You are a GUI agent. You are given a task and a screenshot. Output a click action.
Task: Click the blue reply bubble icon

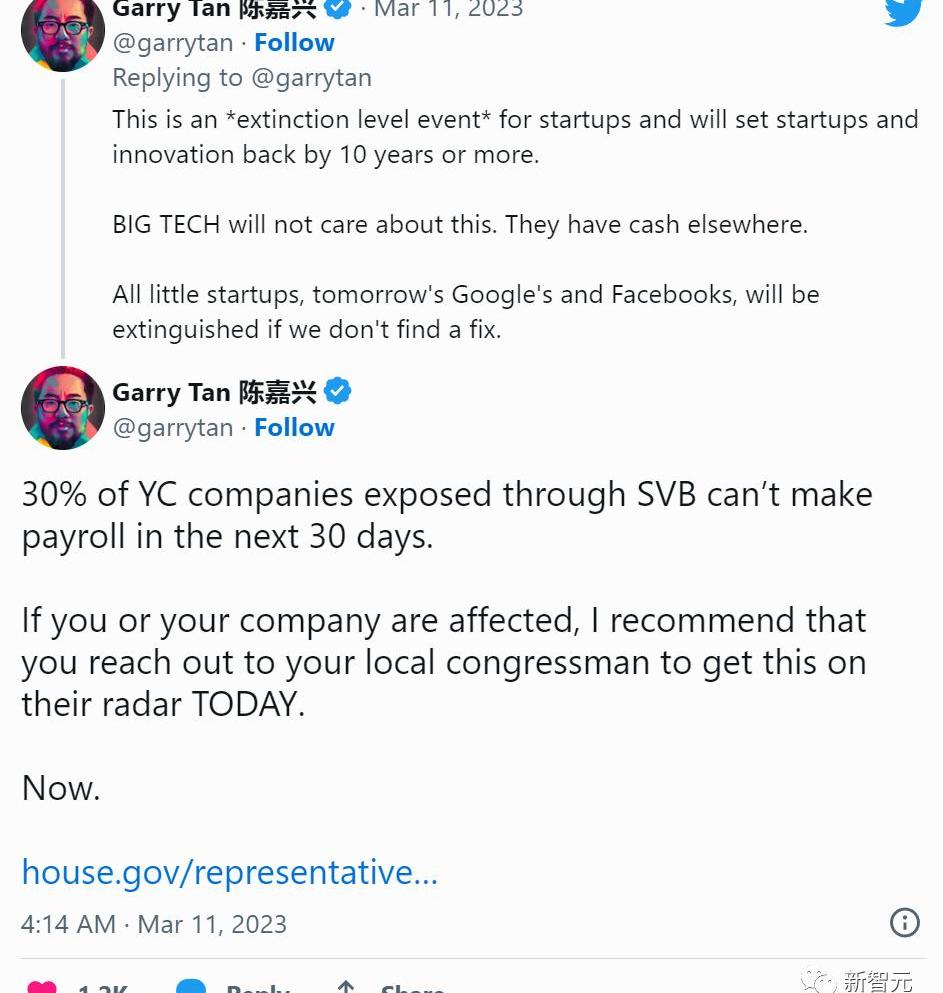pyautogui.click(x=191, y=986)
